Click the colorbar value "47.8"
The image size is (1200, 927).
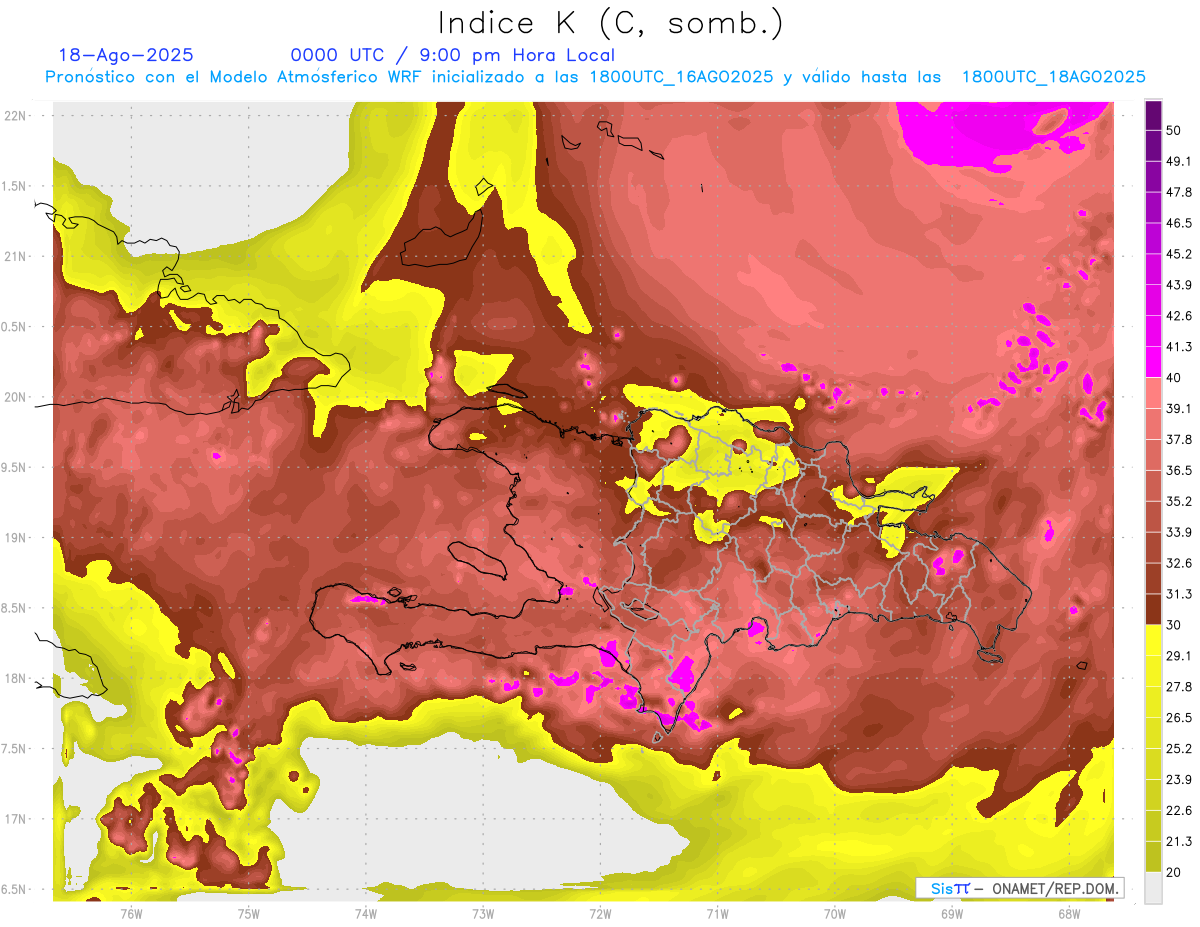click(x=1179, y=192)
